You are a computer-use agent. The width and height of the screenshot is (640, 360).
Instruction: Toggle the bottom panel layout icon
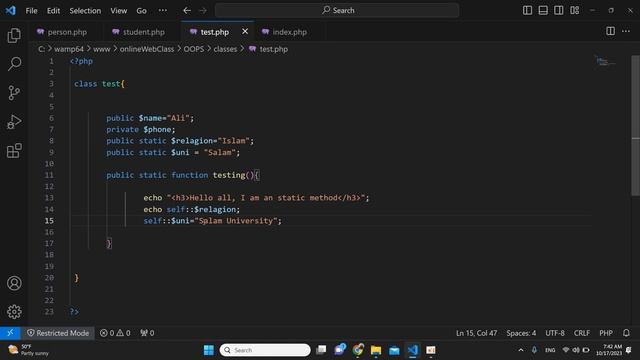[x=543, y=10]
